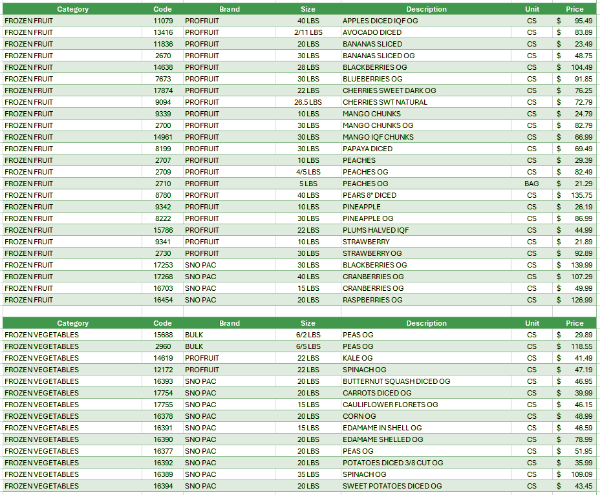
Task: Select the Brand header in the fruit table
Action: click(229, 8)
